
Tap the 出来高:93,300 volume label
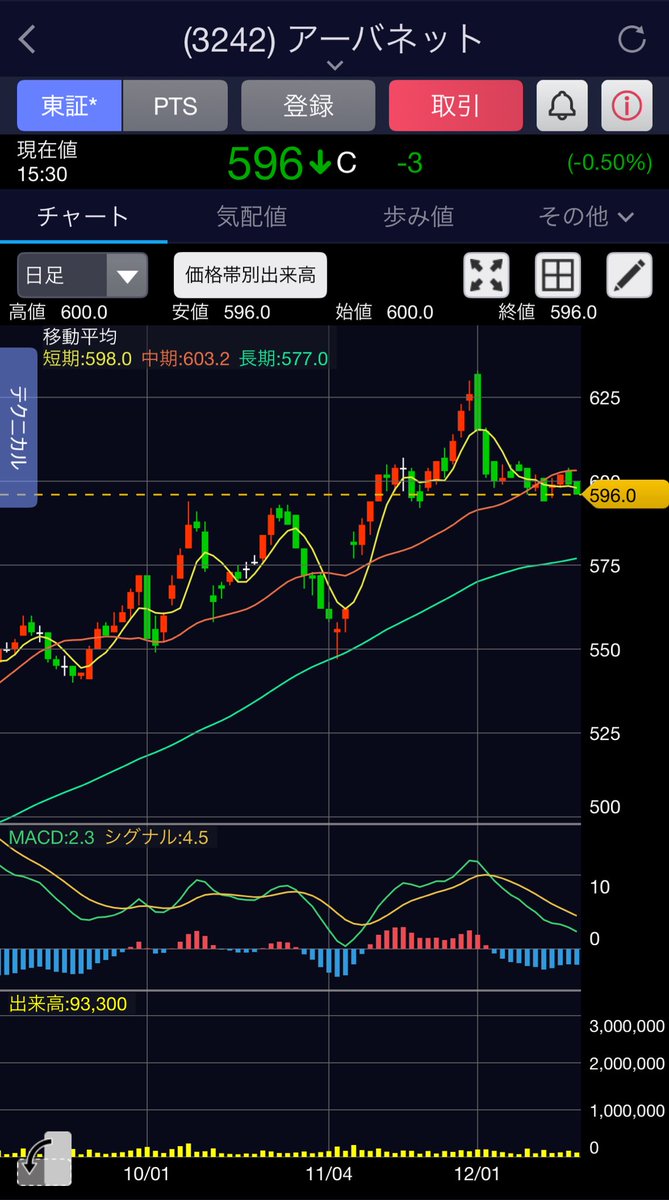click(68, 1003)
